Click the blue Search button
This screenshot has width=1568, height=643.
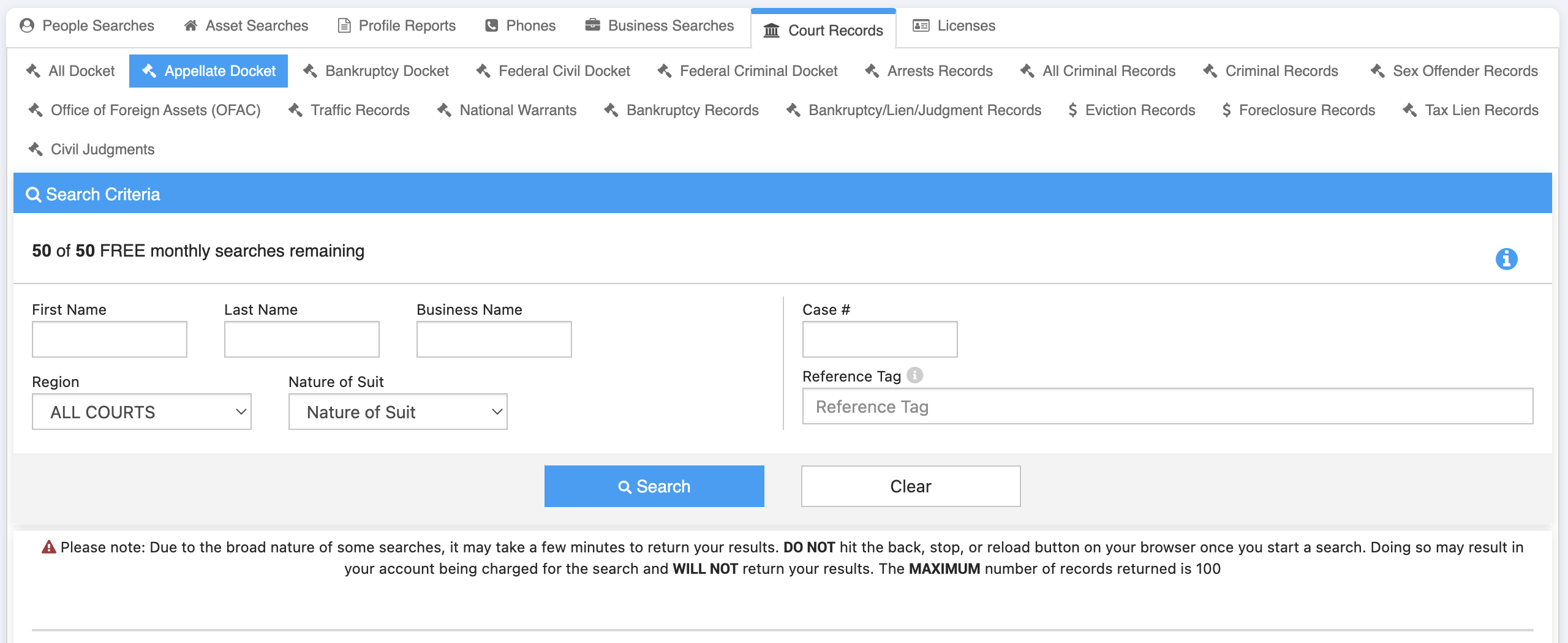(654, 486)
